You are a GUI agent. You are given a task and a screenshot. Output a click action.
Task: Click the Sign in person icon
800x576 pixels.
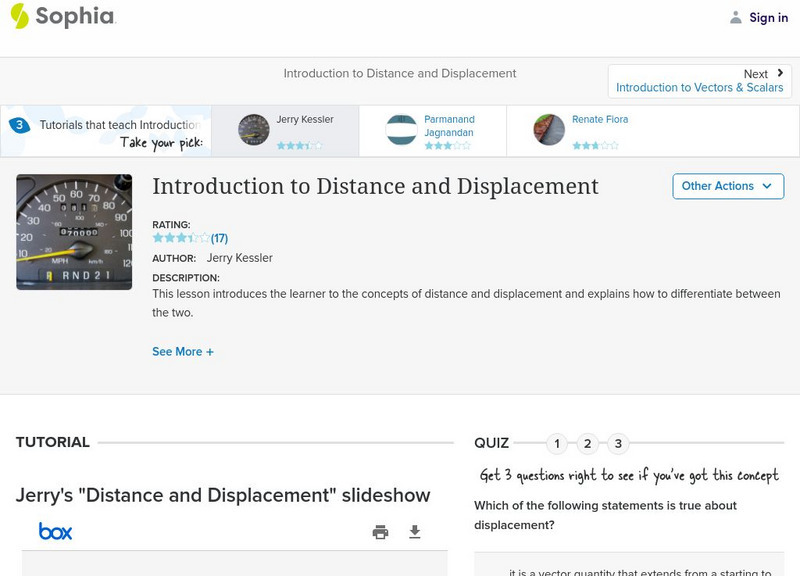click(734, 17)
